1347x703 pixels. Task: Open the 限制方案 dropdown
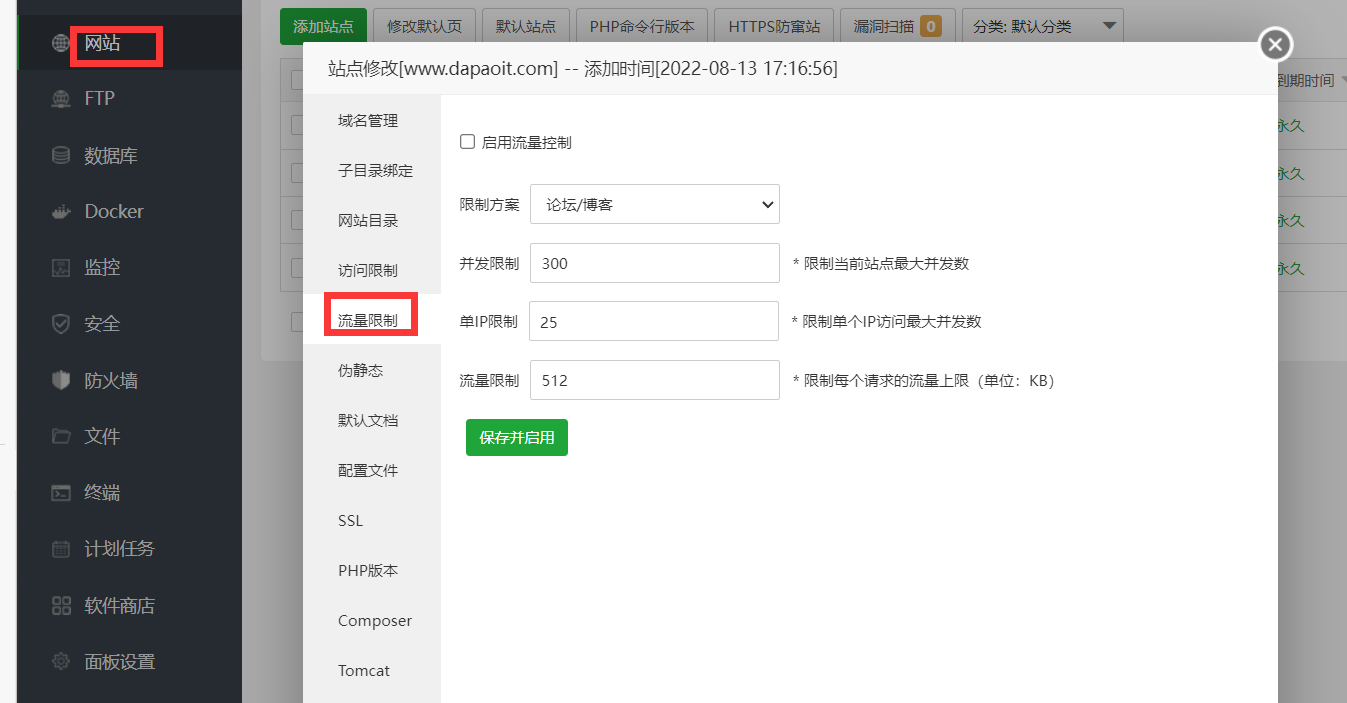[654, 204]
